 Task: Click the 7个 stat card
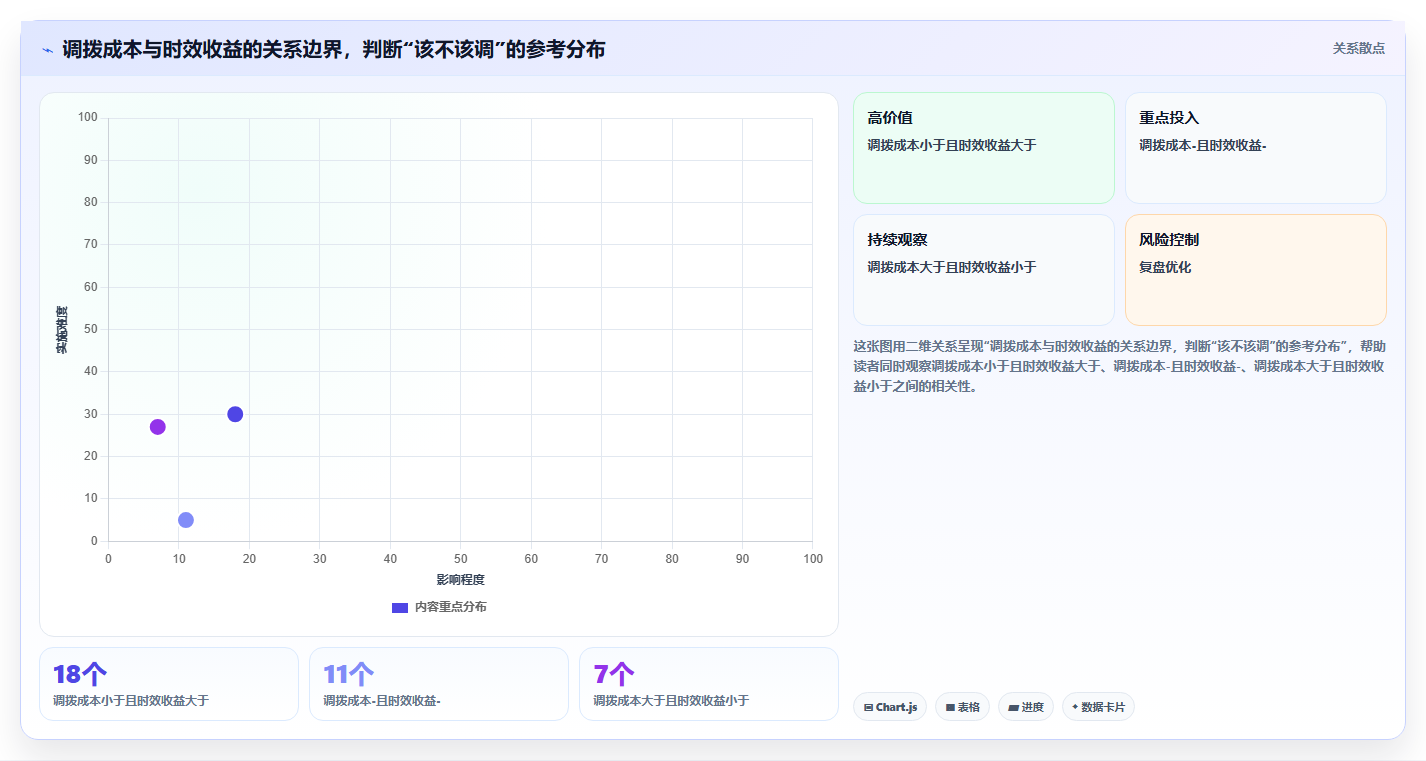[x=709, y=684]
